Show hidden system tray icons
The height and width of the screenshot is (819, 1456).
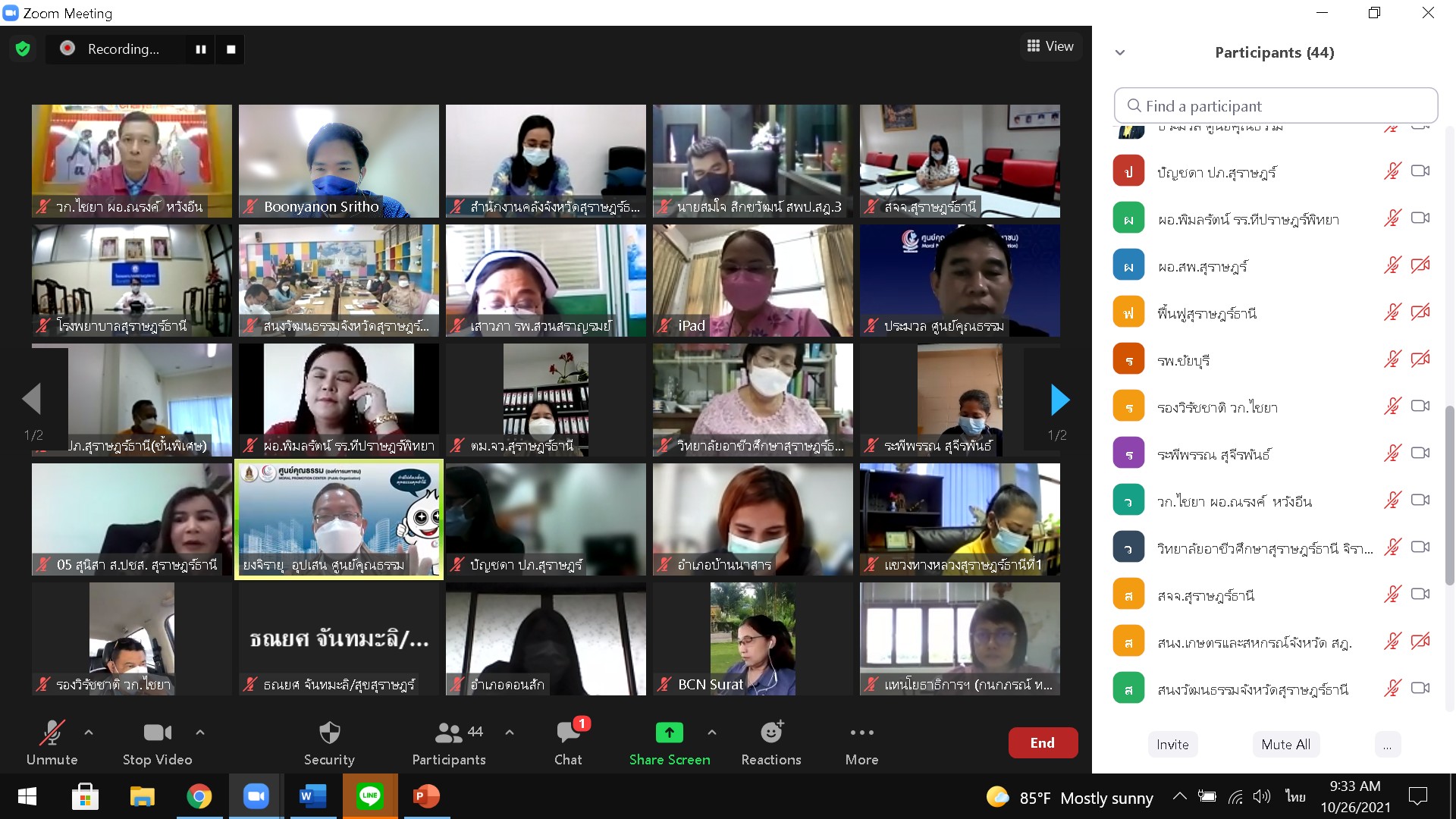pos(1180,796)
